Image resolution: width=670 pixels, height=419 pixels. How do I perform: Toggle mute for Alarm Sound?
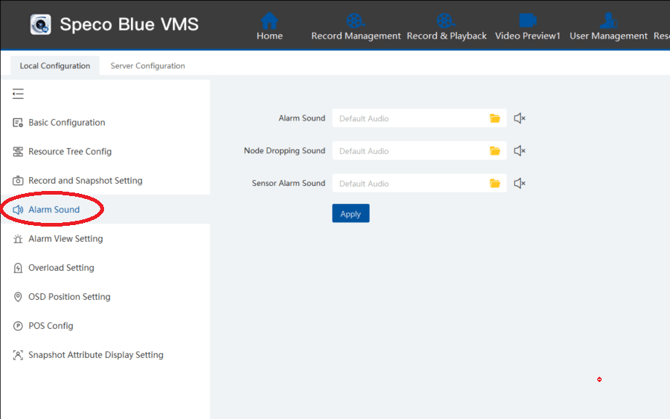(520, 119)
